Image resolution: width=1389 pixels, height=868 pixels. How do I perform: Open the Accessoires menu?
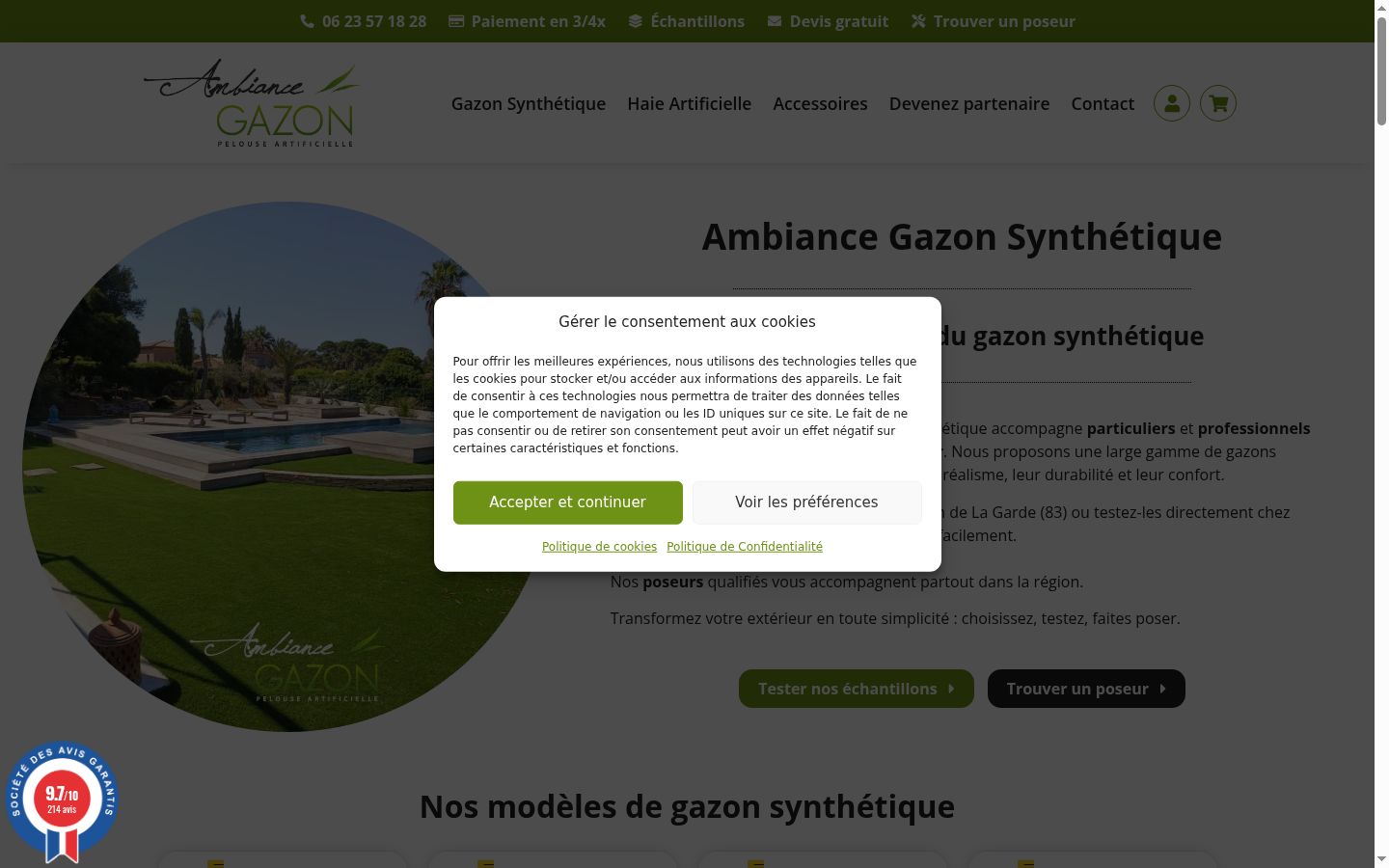[x=820, y=103]
